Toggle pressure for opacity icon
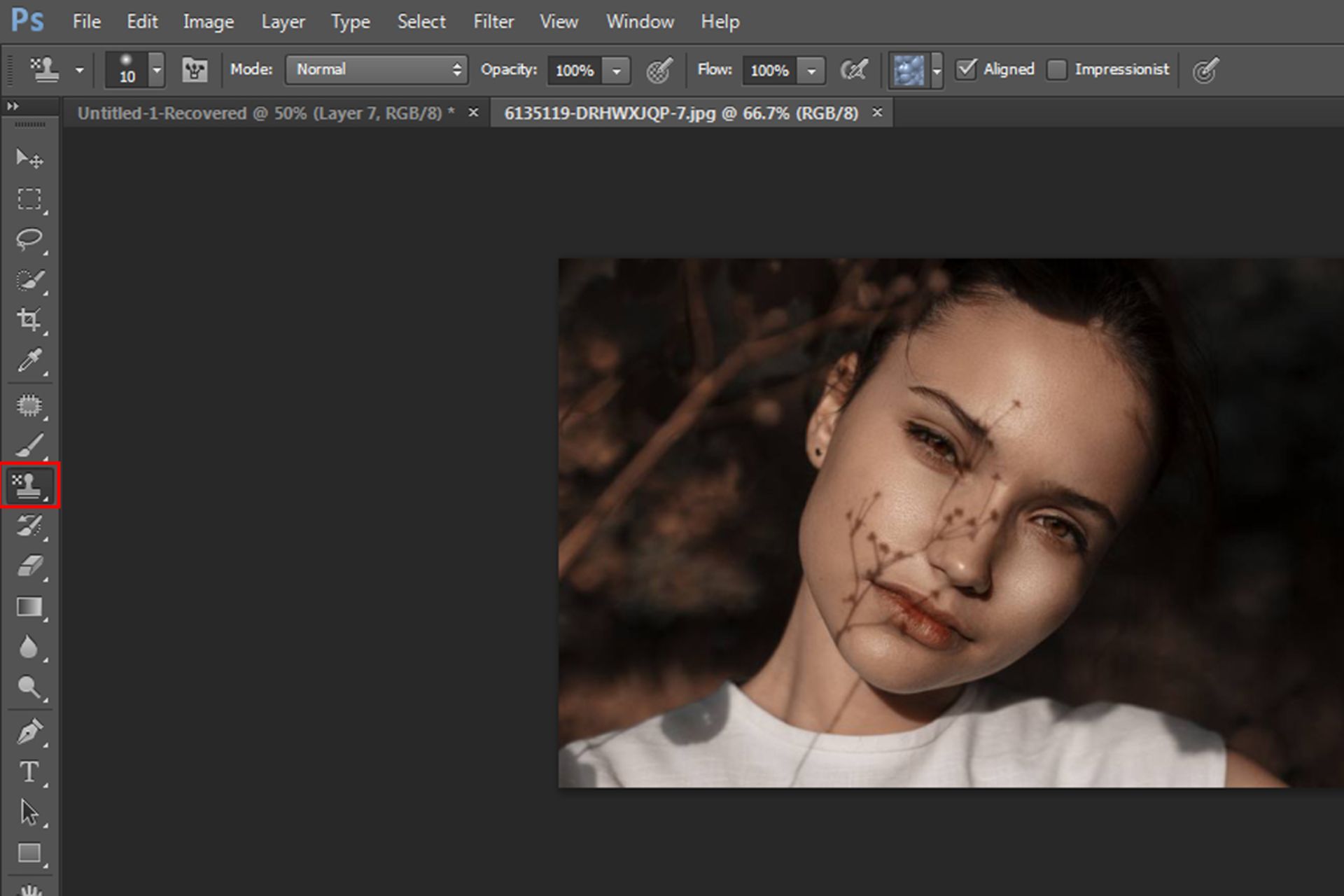The image size is (1344, 896). click(x=659, y=69)
